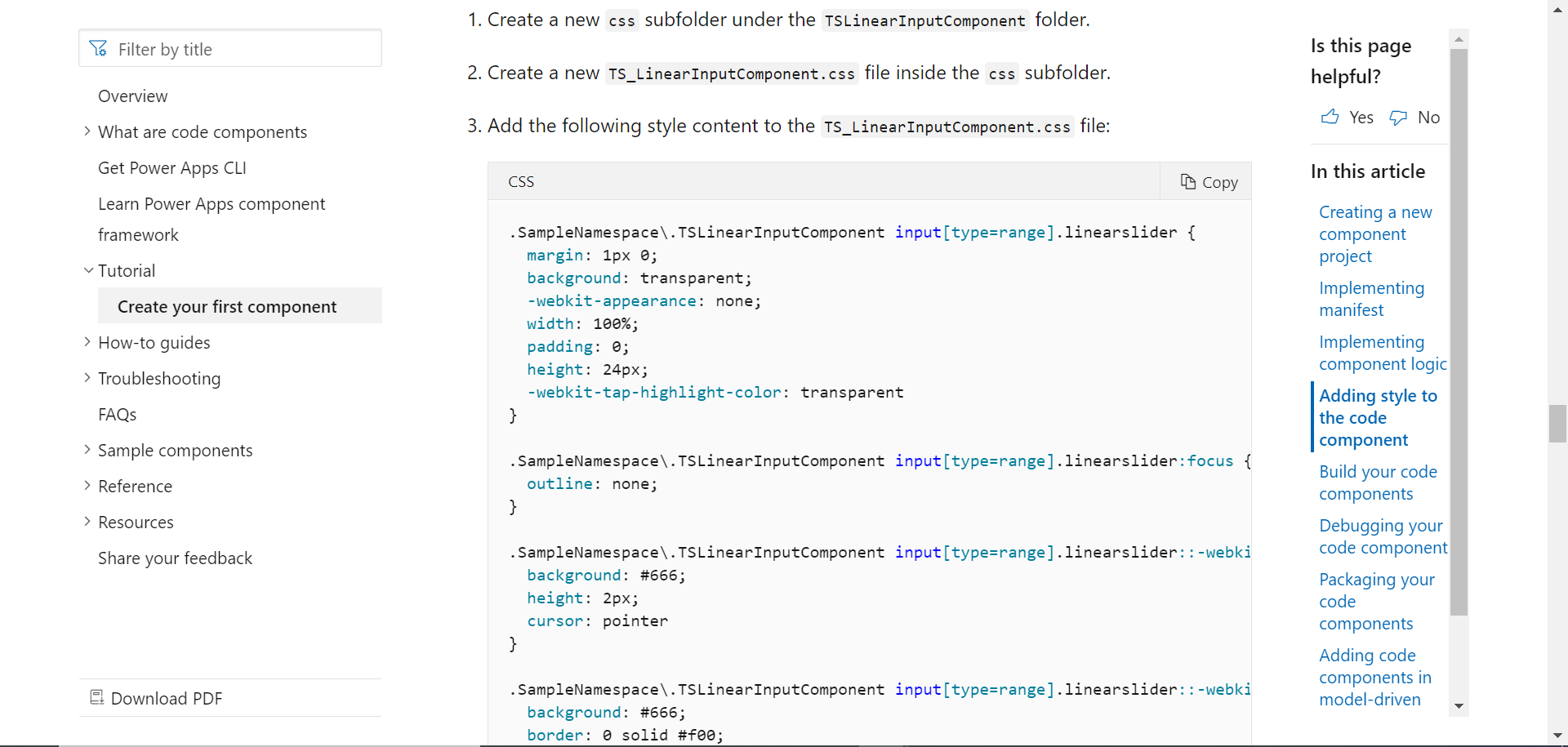
Task: Expand the 'What are code components' section
Action: point(87,131)
